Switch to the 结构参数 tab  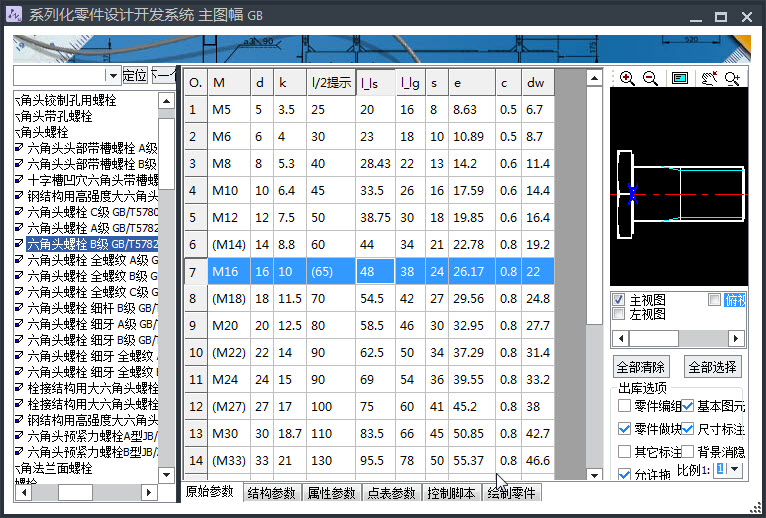[271, 493]
